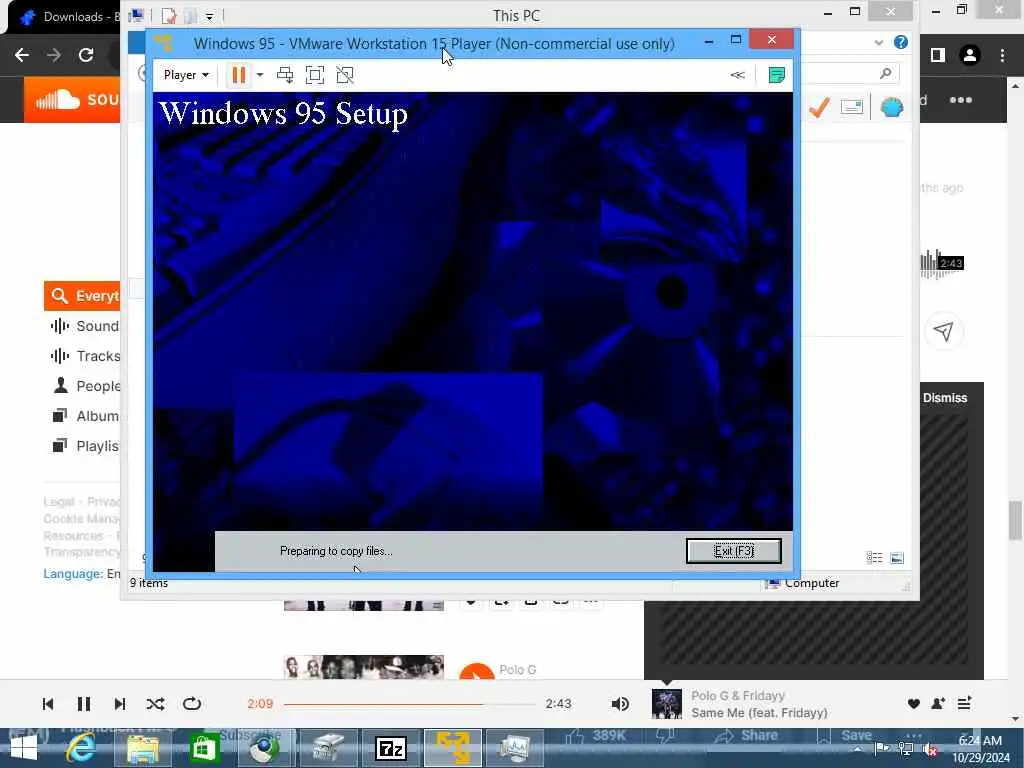
Task: Open browser side panel icon
Action: pyautogui.click(x=938, y=56)
